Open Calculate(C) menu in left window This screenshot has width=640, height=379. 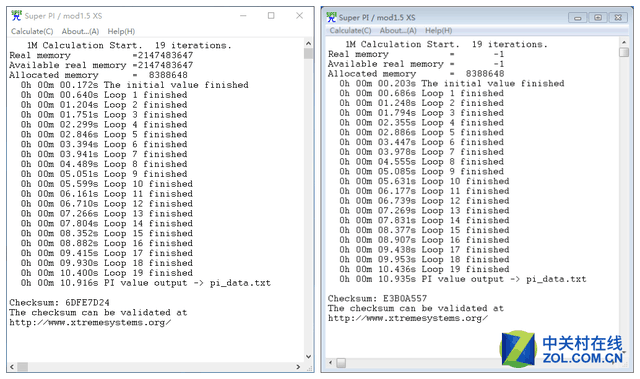[x=32, y=31]
